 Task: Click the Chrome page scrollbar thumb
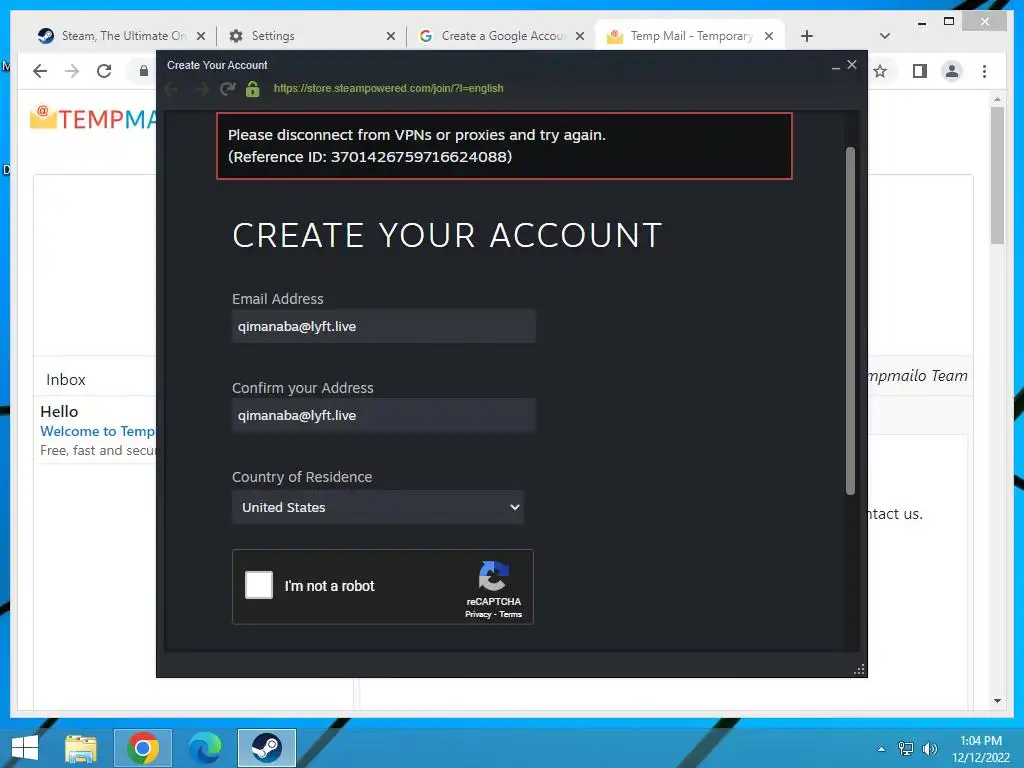click(997, 176)
